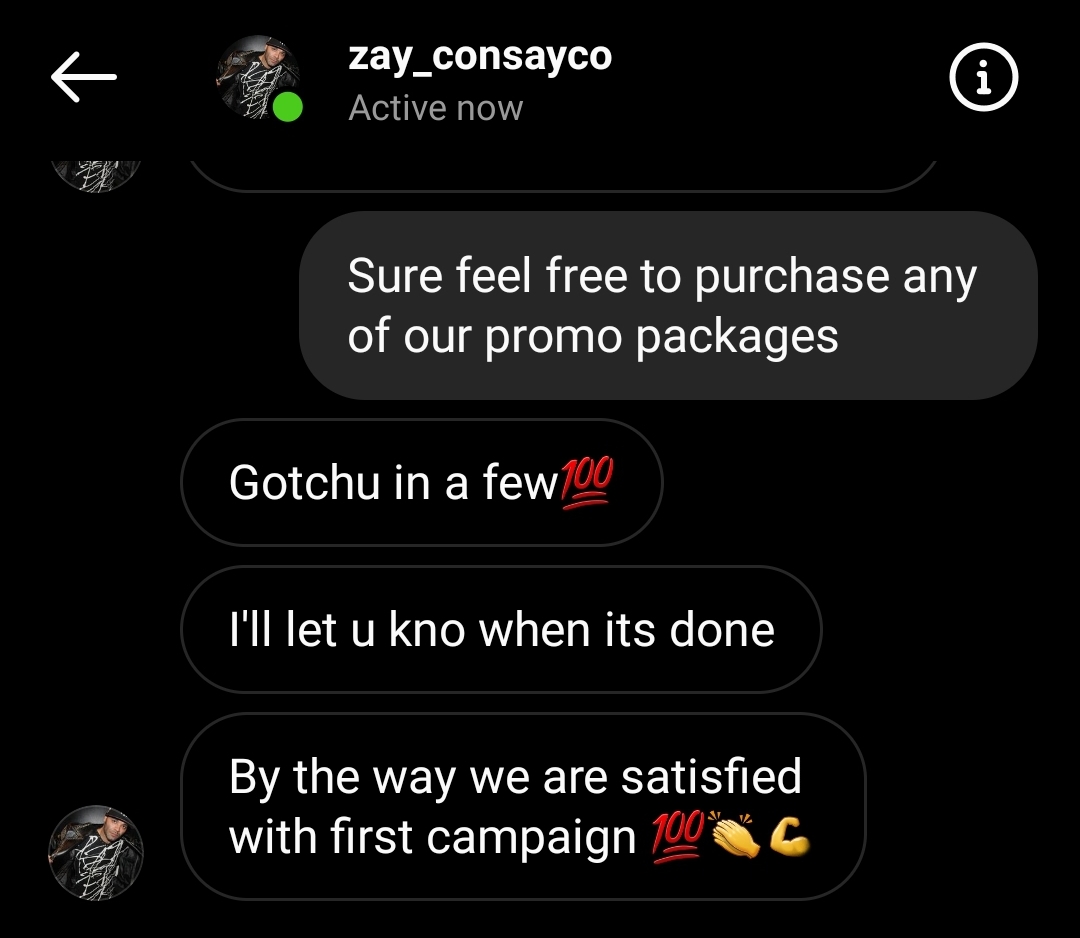
Task: Tap the 100 emoji after 'campaign'
Action: tap(678, 836)
